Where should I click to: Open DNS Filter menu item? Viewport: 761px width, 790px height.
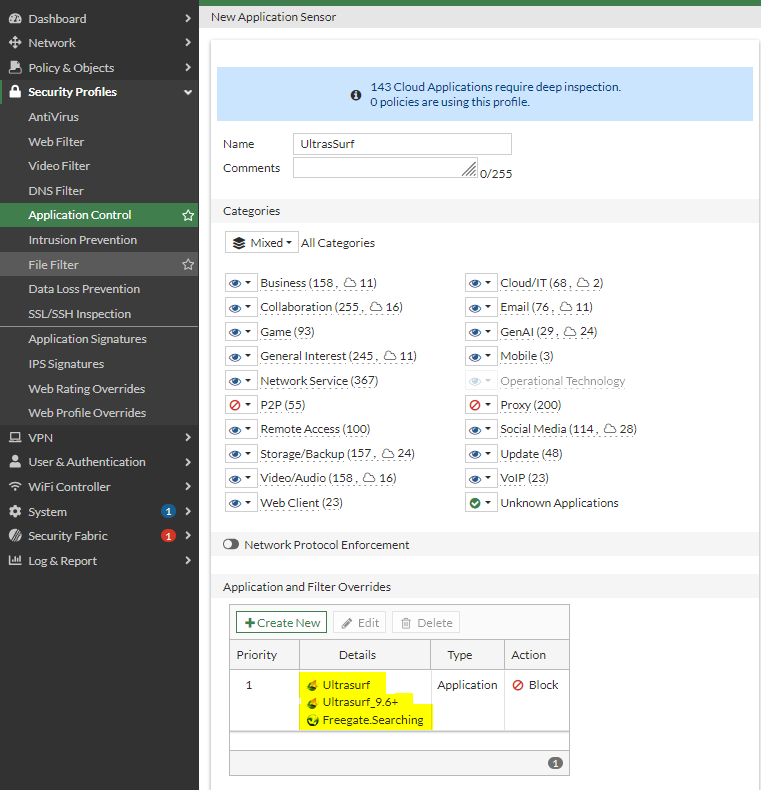[x=56, y=191]
